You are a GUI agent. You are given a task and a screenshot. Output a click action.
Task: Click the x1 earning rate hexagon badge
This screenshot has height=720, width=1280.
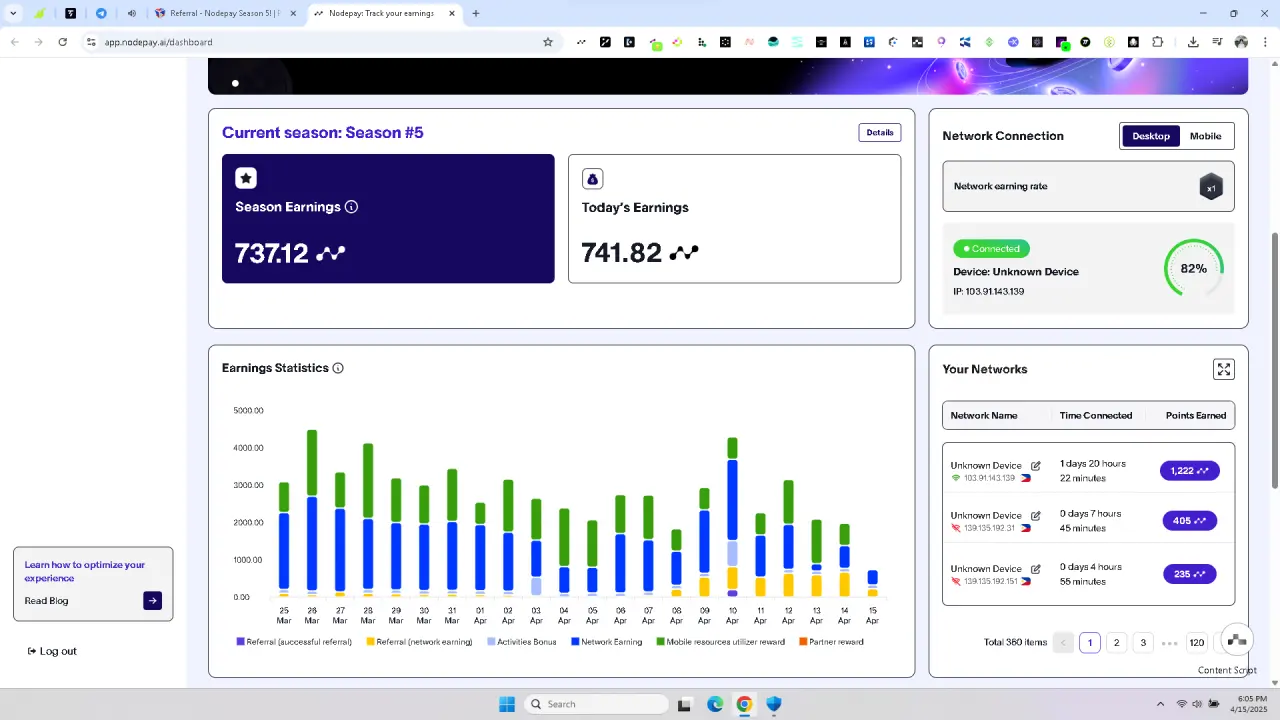[x=1211, y=187]
